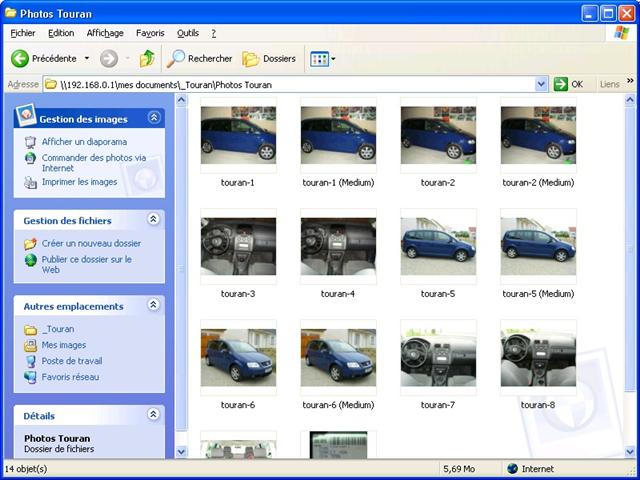The height and width of the screenshot is (480, 640).
Task: Open the Favoris menu
Action: pos(150,33)
